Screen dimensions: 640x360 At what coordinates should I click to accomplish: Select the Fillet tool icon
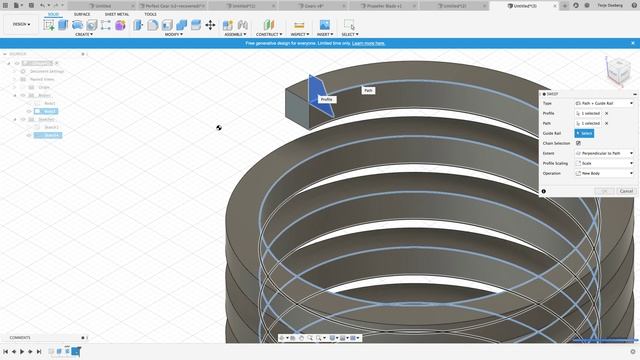pyautogui.click(x=153, y=25)
